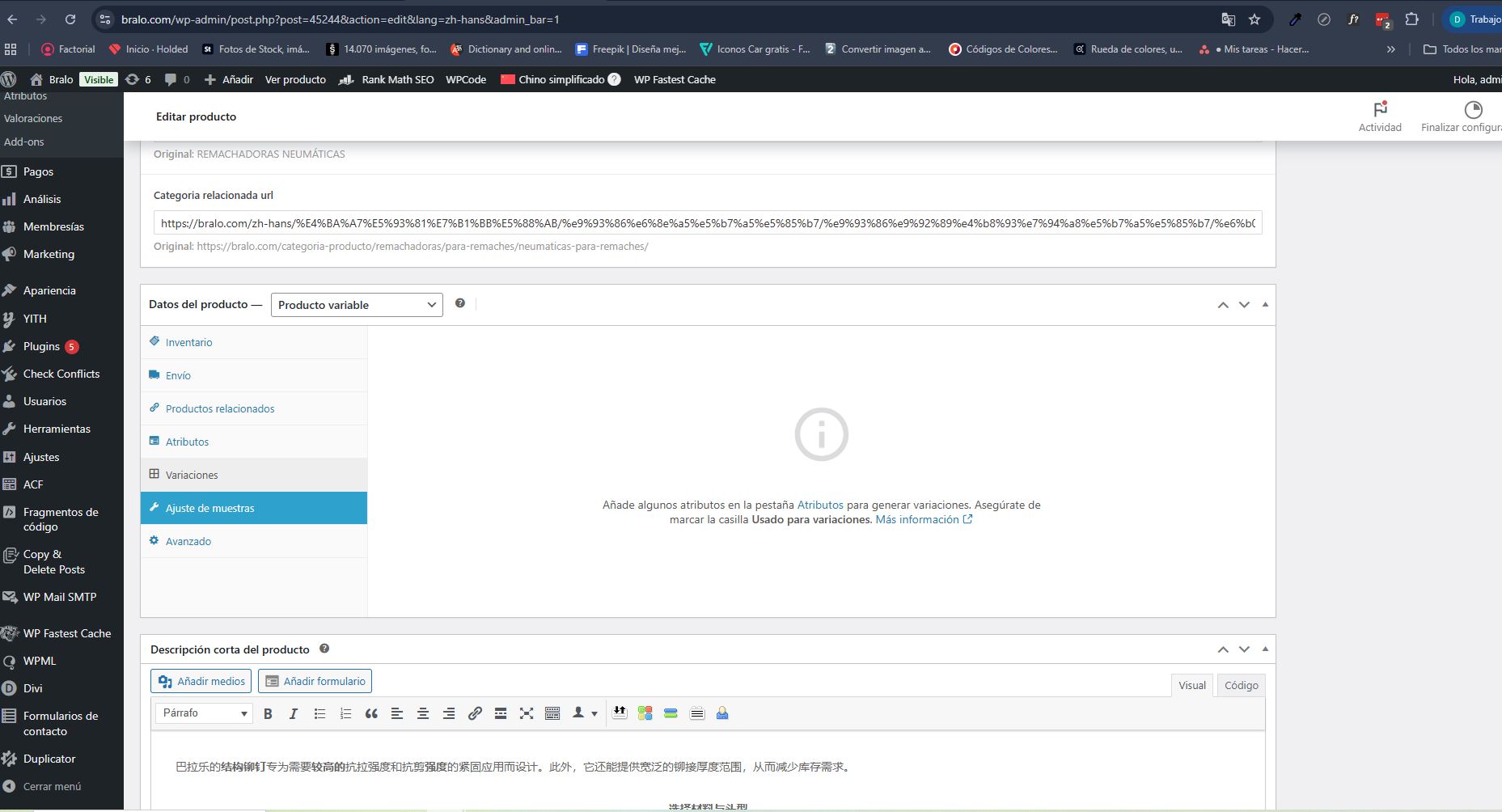Open the Factorial bookmark in bookmarks bar

(68, 49)
